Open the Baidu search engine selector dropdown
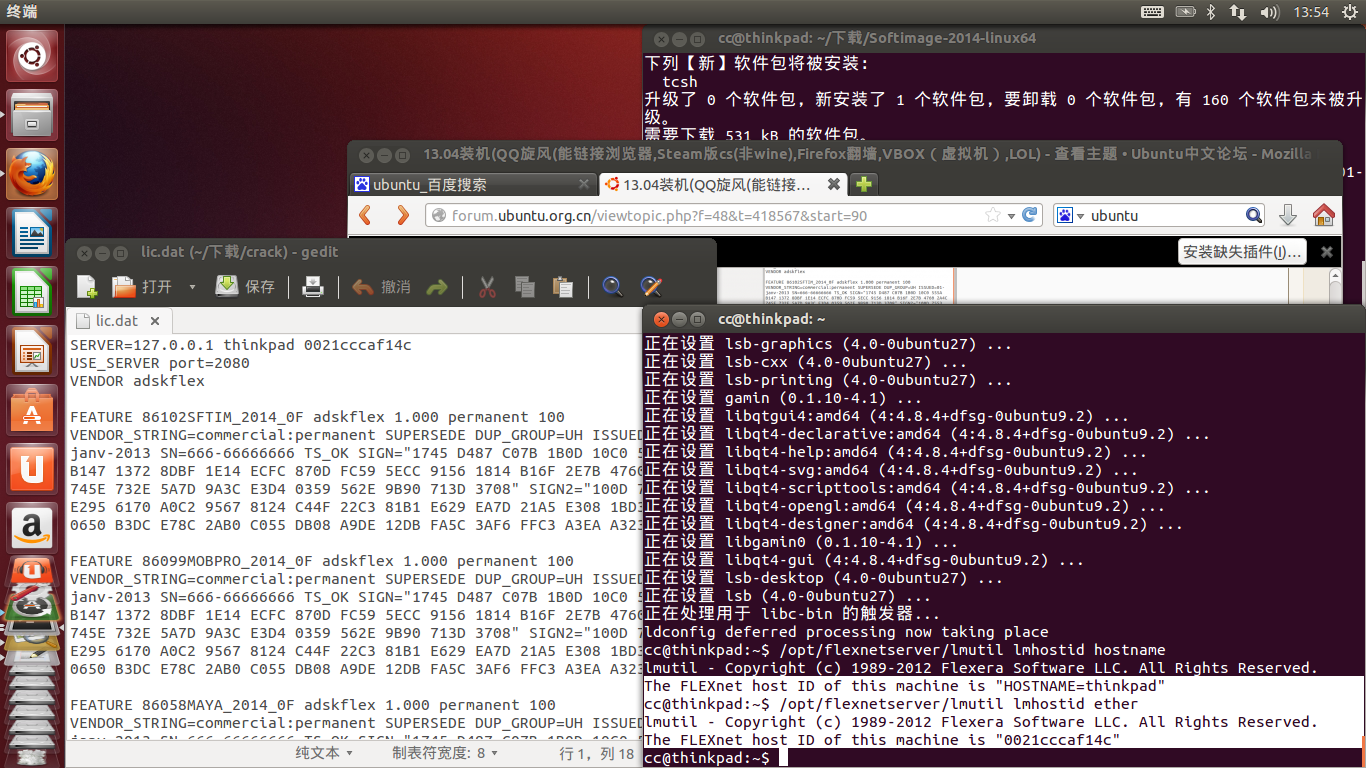The width and height of the screenshot is (1366, 768). pos(1069,215)
